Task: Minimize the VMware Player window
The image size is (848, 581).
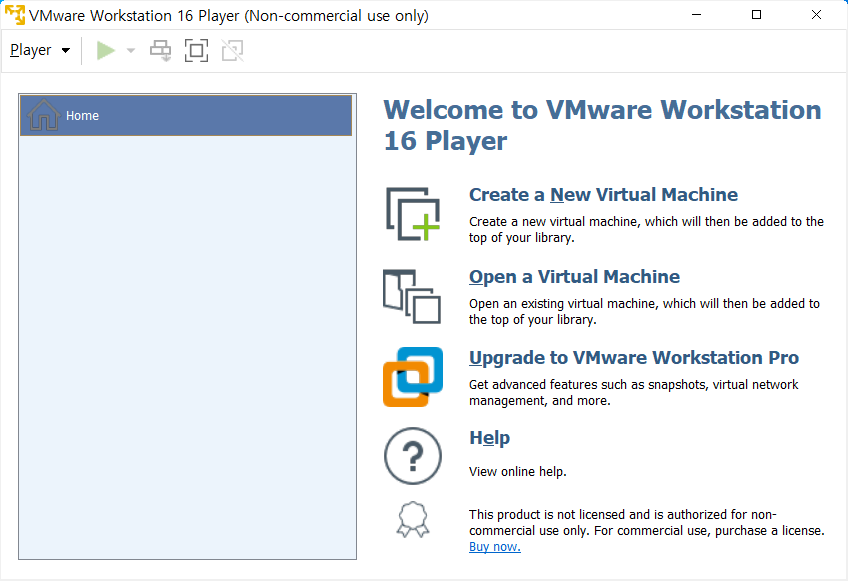Action: point(697,15)
